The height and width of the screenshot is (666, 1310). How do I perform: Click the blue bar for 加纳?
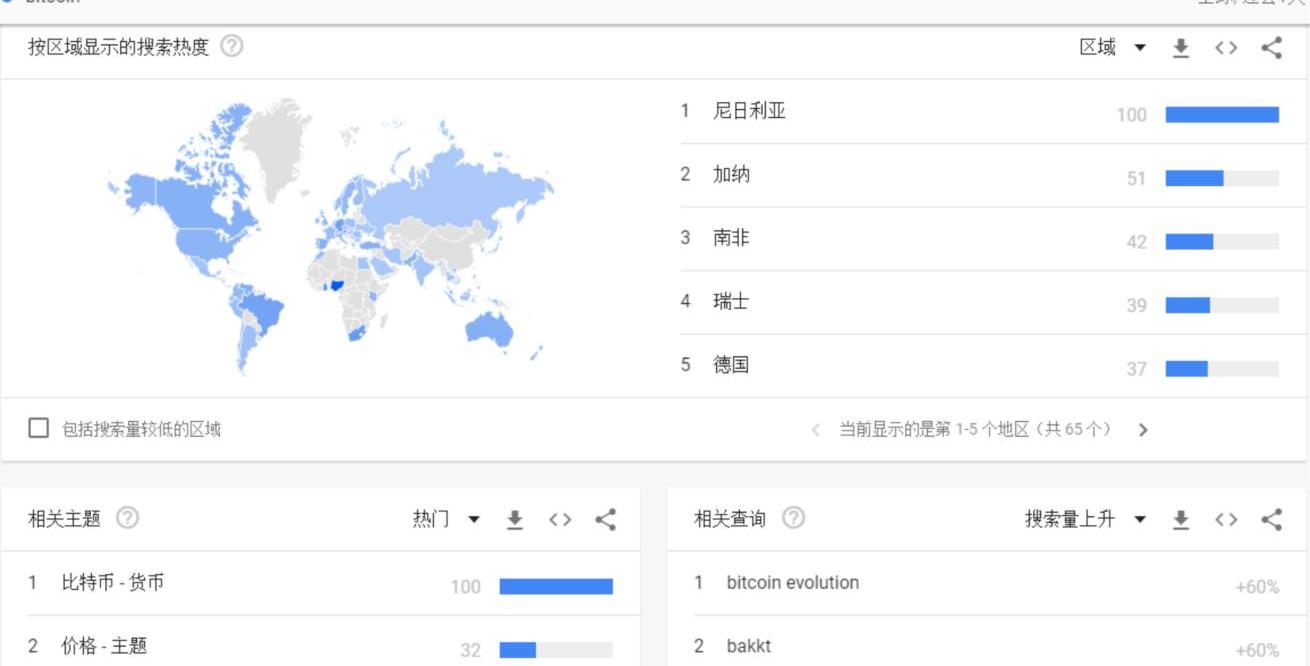pyautogui.click(x=1194, y=178)
